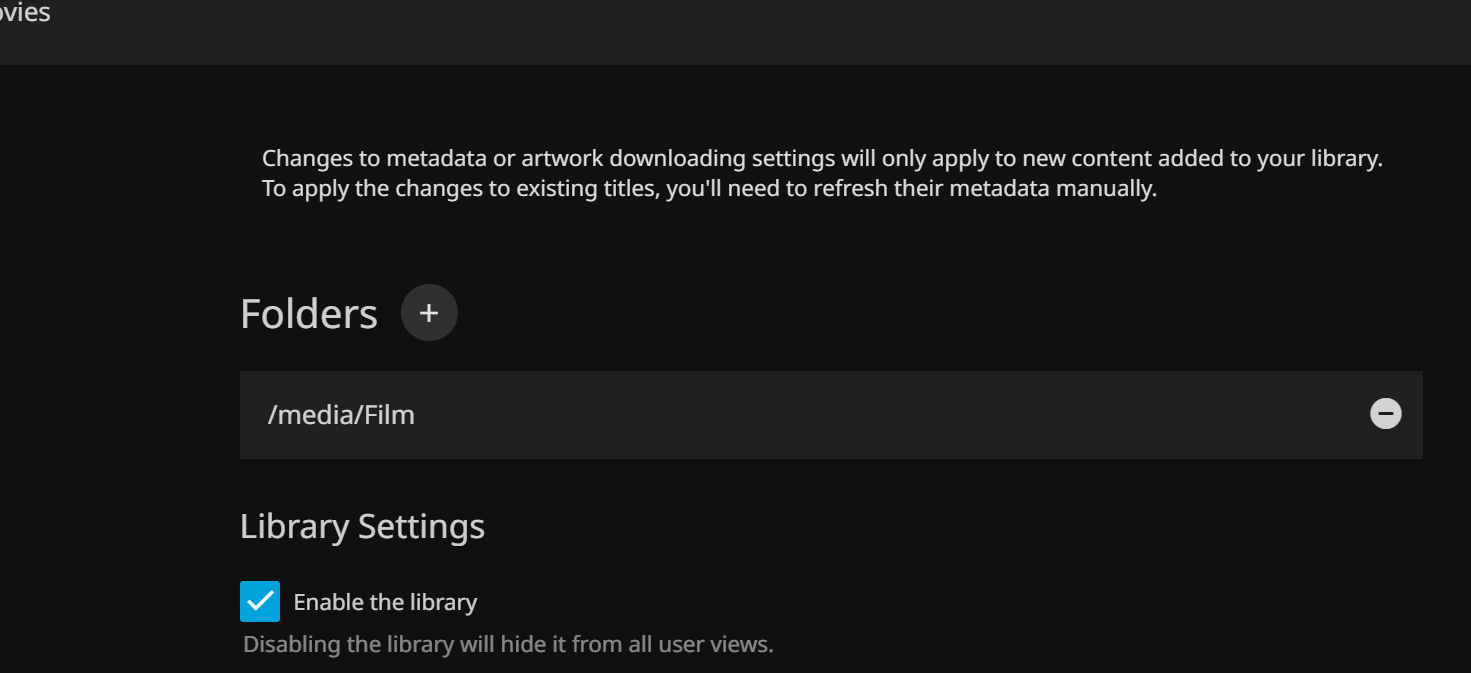The height and width of the screenshot is (673, 1471).
Task: Click the 'Disabling the library will hide' description
Action: point(400,644)
